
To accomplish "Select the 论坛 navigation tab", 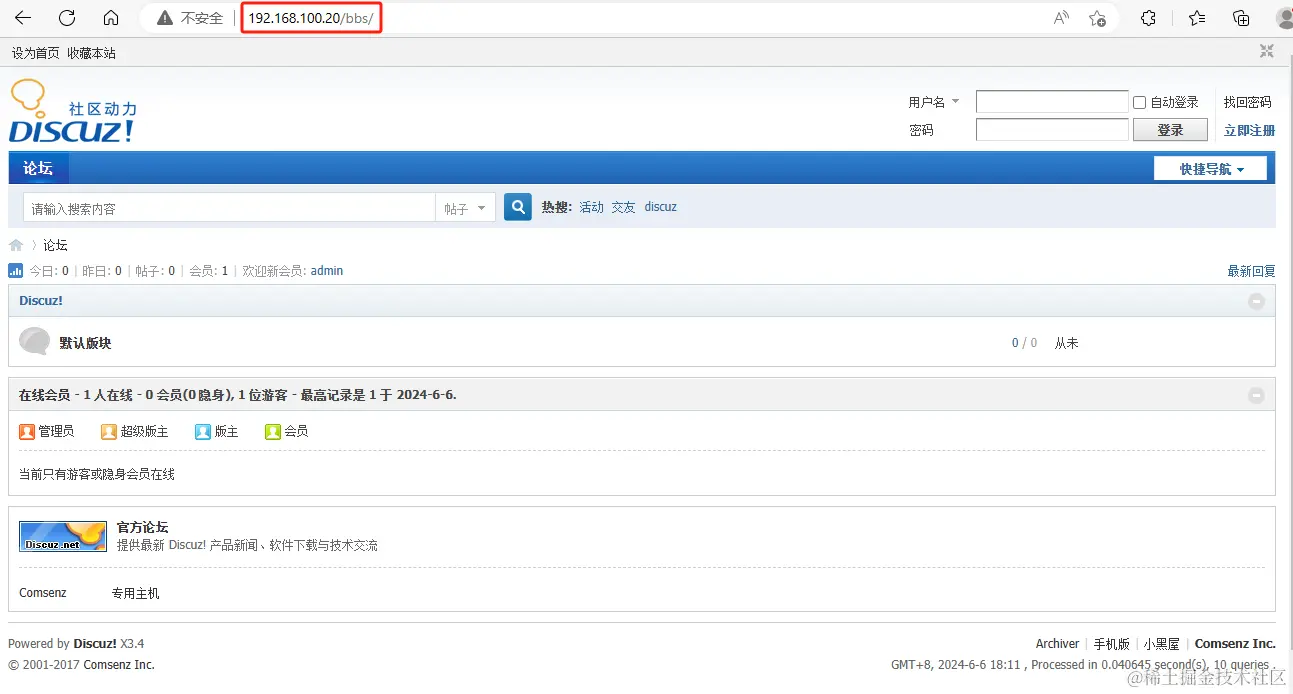I will pyautogui.click(x=38, y=168).
